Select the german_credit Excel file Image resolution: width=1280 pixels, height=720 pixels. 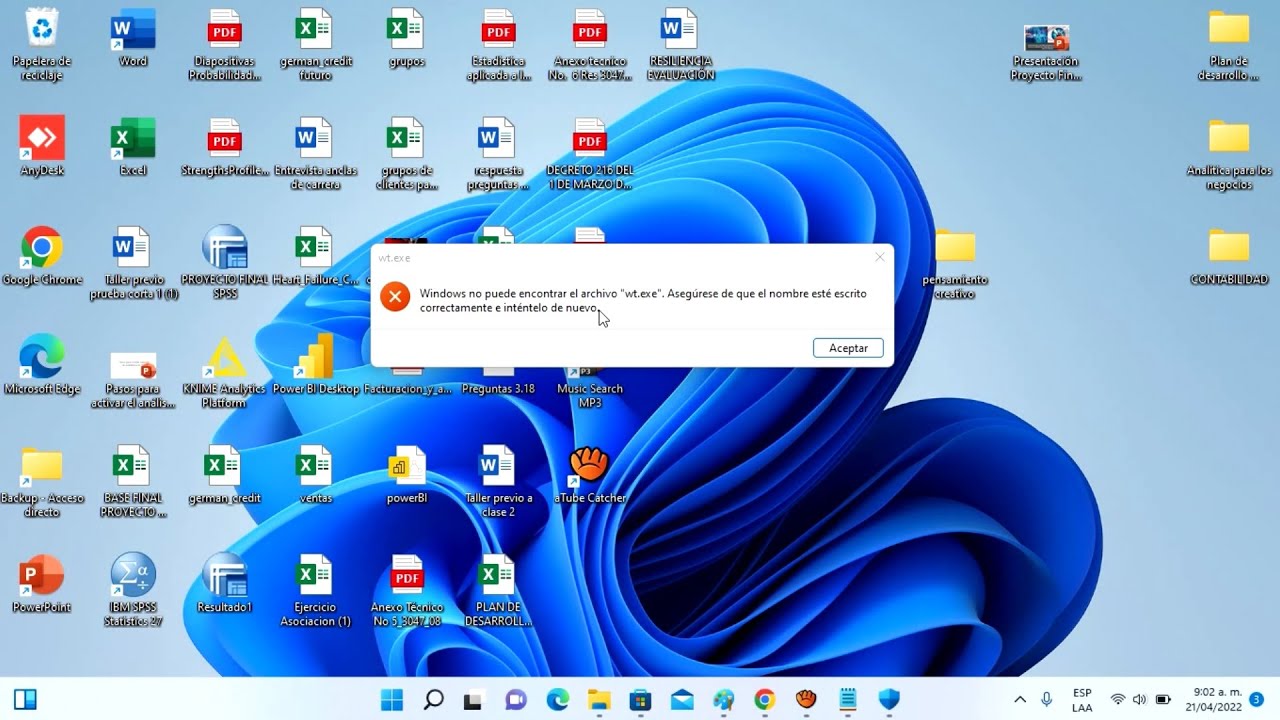224,474
